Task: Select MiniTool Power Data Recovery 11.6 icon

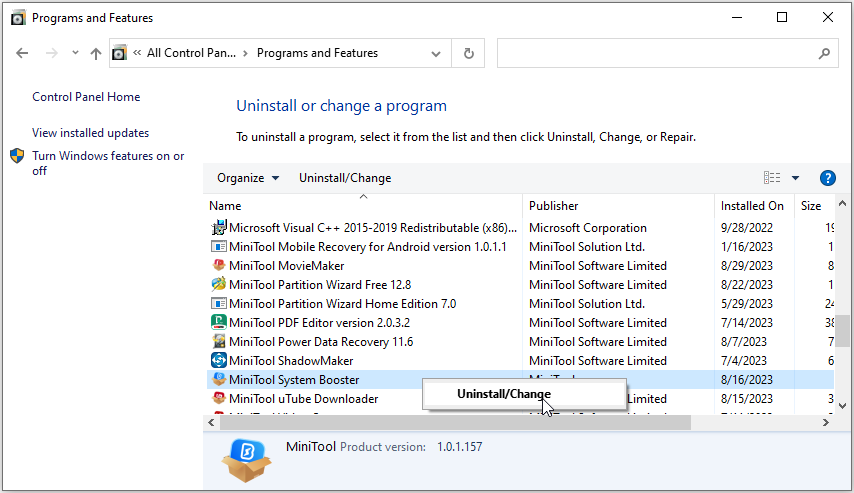Action: click(x=218, y=342)
